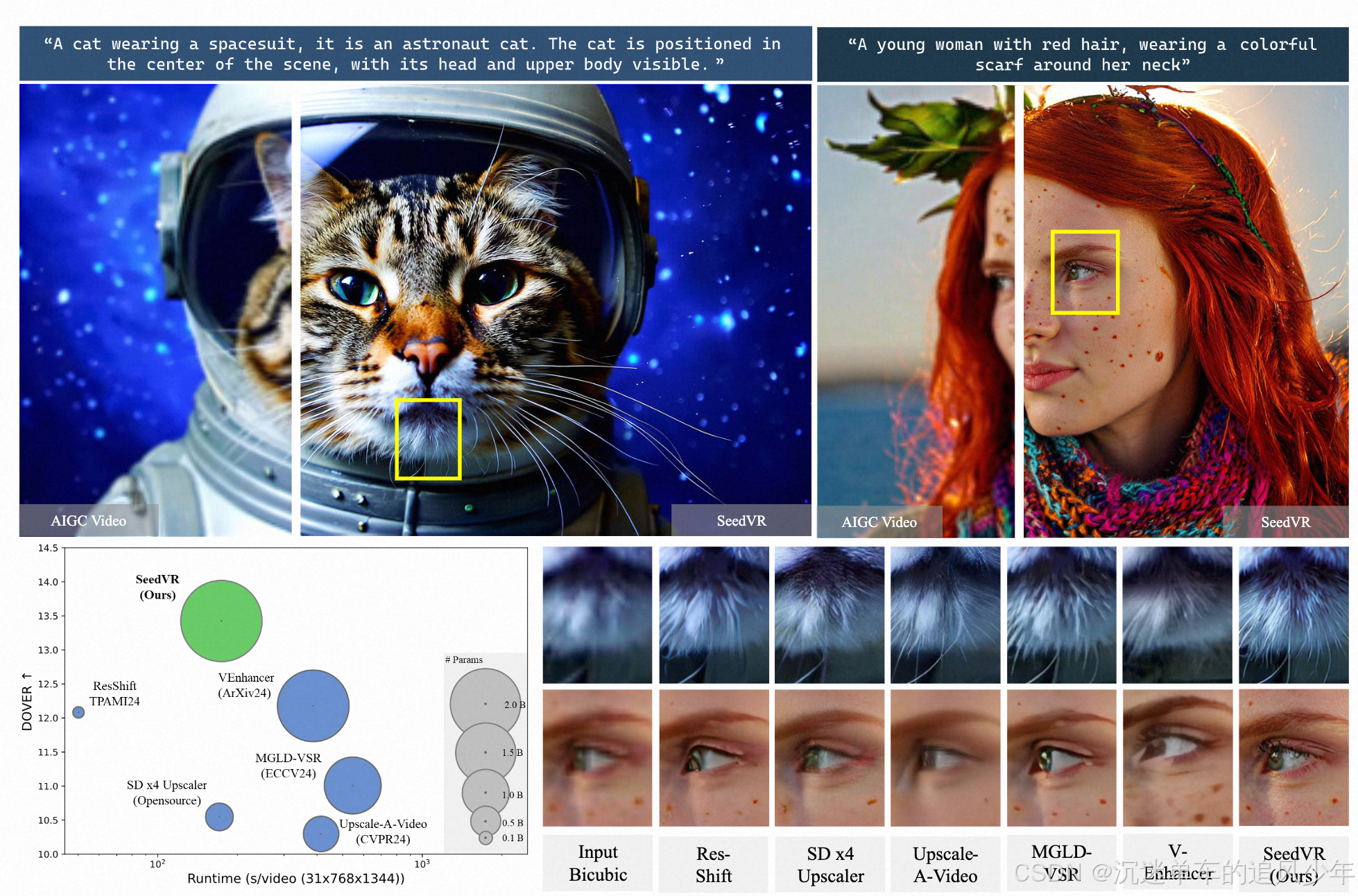Image resolution: width=1358 pixels, height=896 pixels.
Task: Click the Upscale-A-Video blue bubble
Action: pos(320,834)
